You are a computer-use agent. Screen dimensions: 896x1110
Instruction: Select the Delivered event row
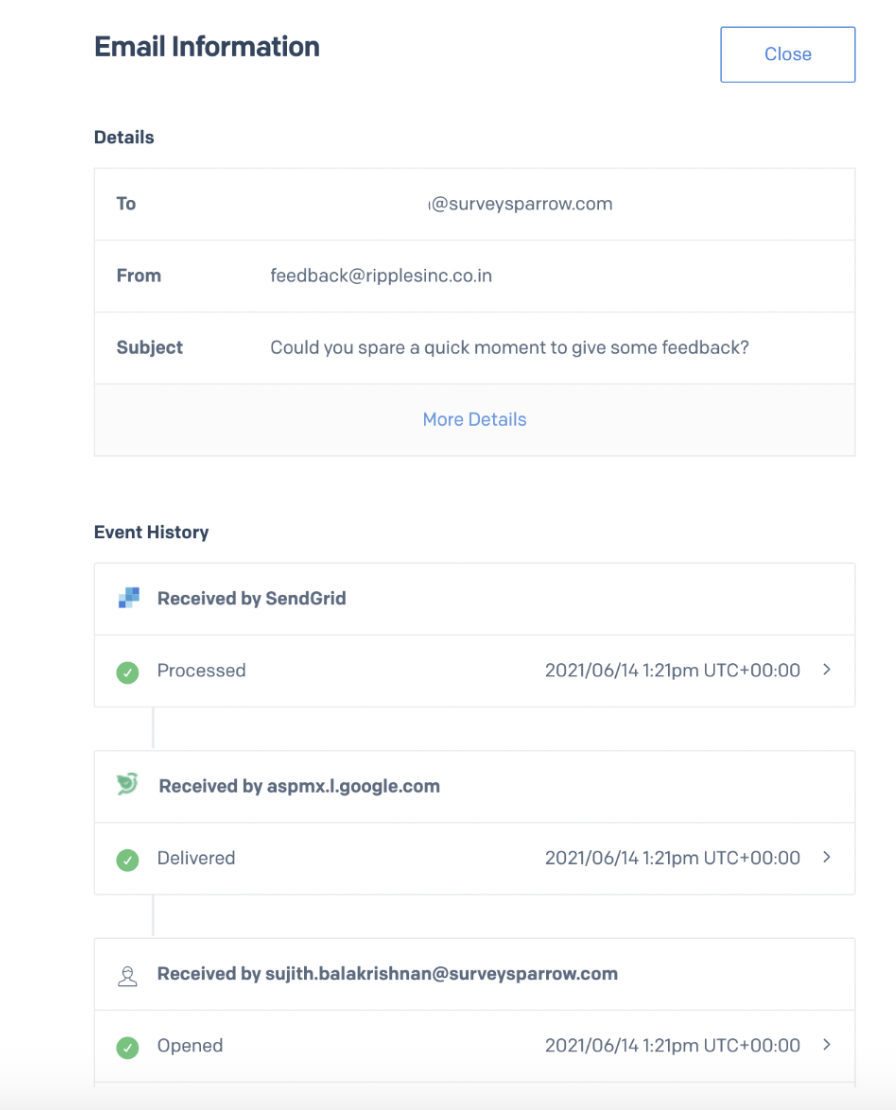coord(400,858)
